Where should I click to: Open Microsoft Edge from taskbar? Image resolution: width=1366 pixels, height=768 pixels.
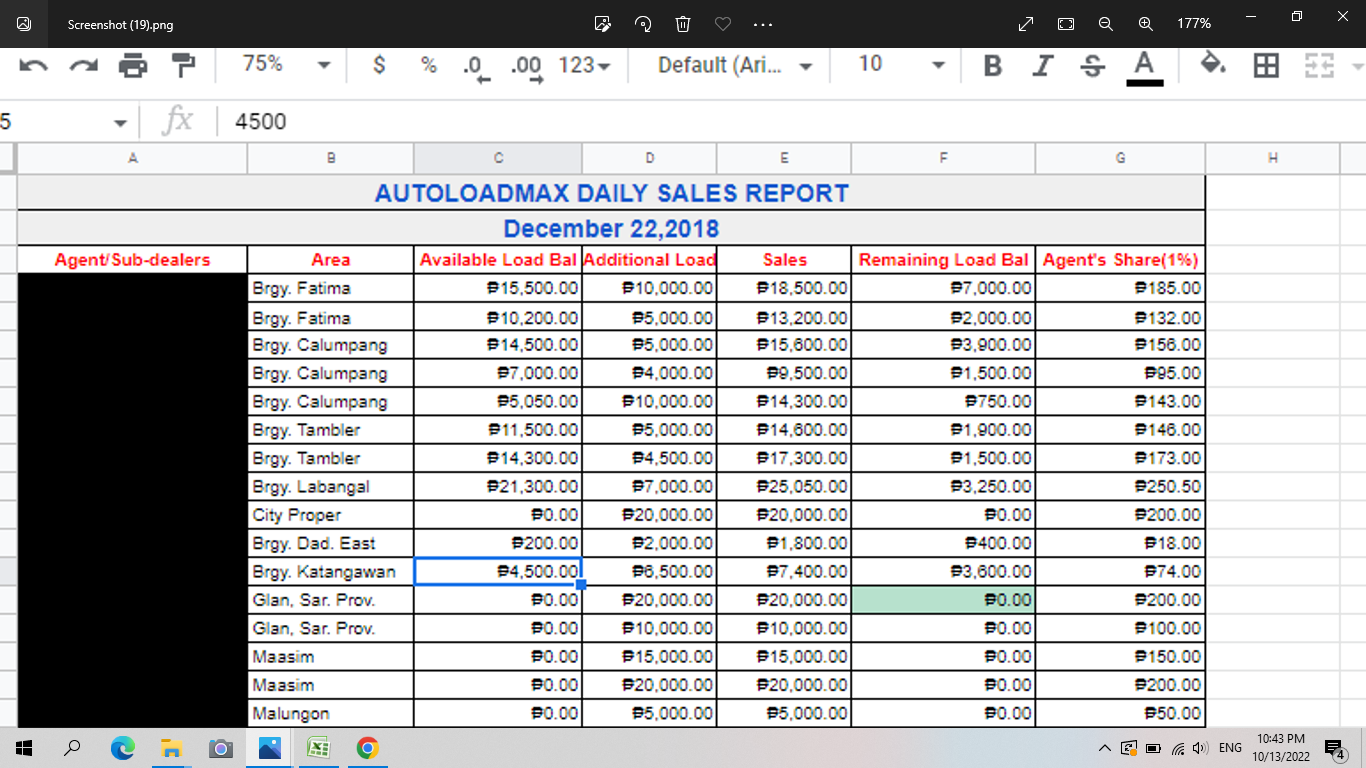(x=122, y=748)
